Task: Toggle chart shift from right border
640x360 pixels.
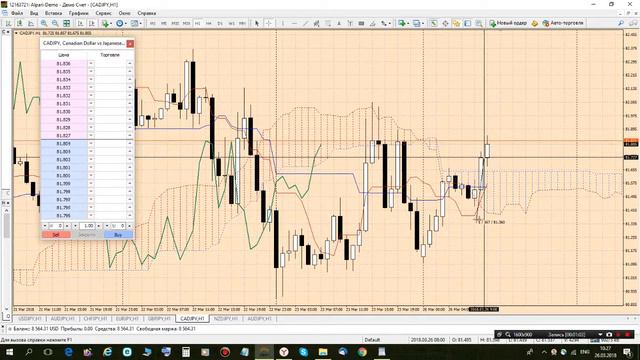Action: 91,23
